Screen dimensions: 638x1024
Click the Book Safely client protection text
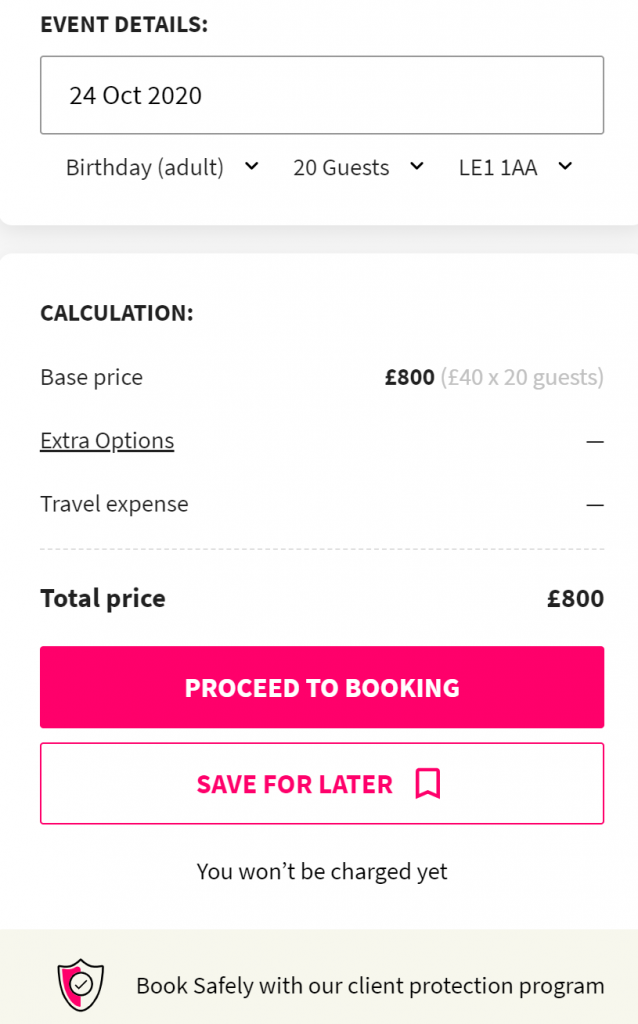(370, 986)
